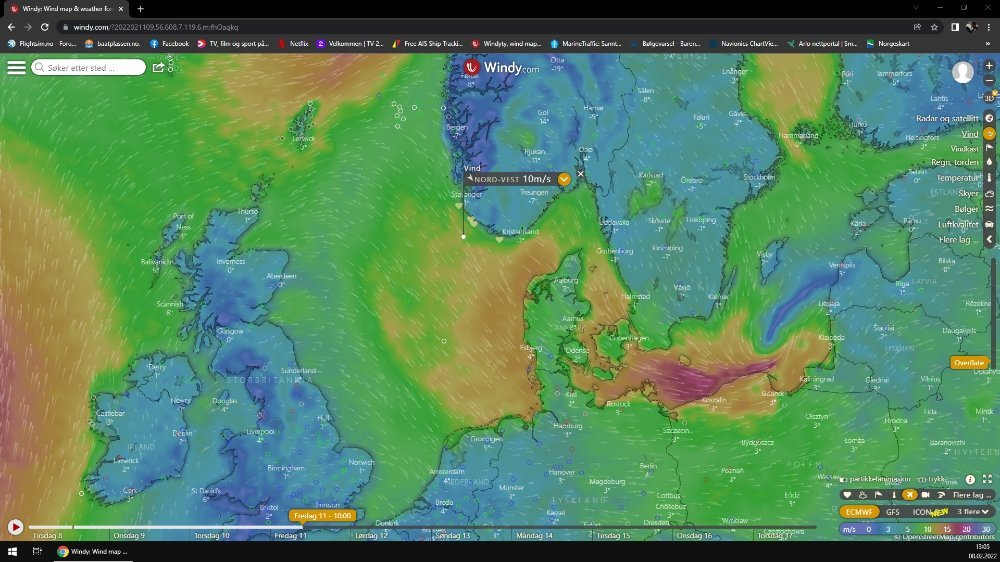Close the wind picker popup
The width and height of the screenshot is (1000, 562).
[580, 174]
